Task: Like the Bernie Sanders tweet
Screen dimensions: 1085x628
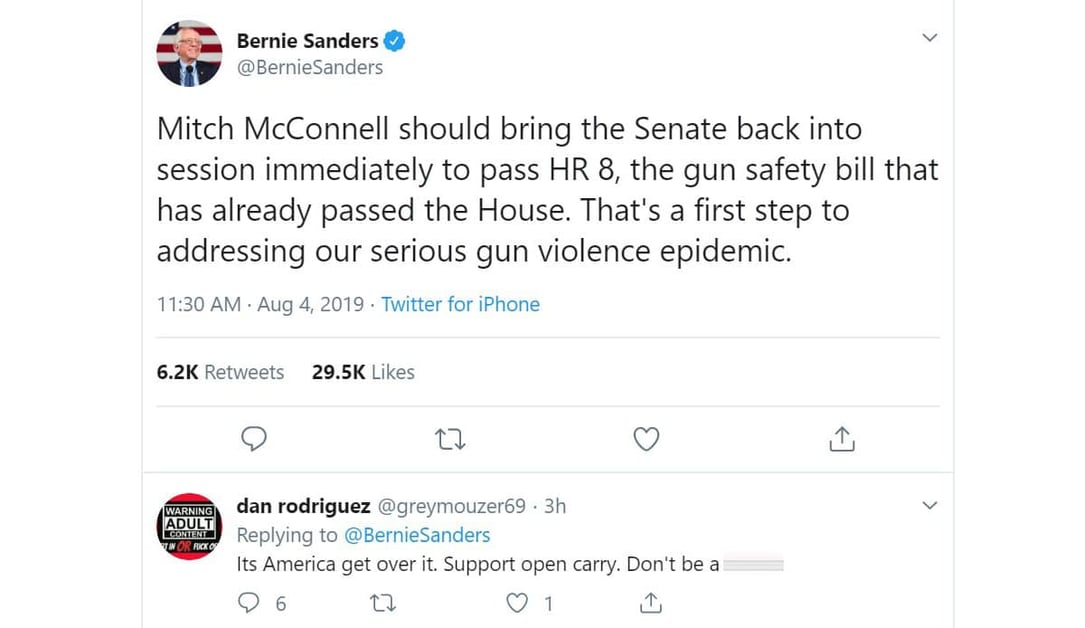Action: 647,439
